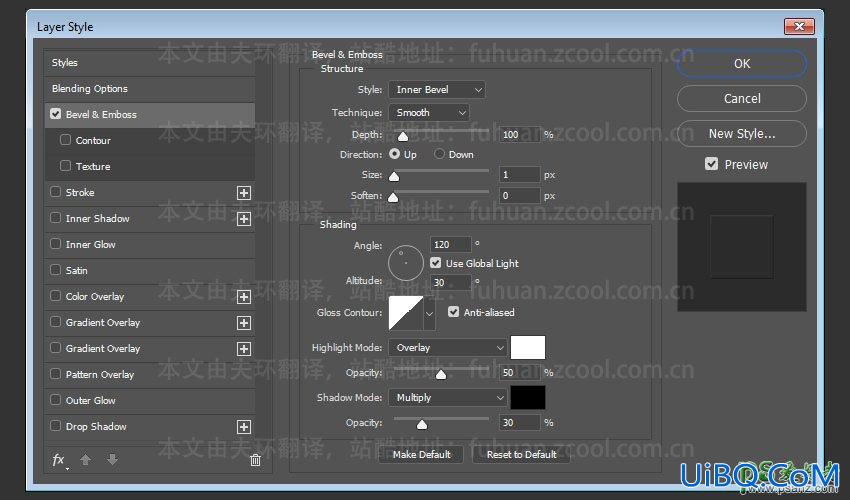This screenshot has width=850, height=500.
Task: Click the Gloss Contour thumbnail
Action: 406,313
